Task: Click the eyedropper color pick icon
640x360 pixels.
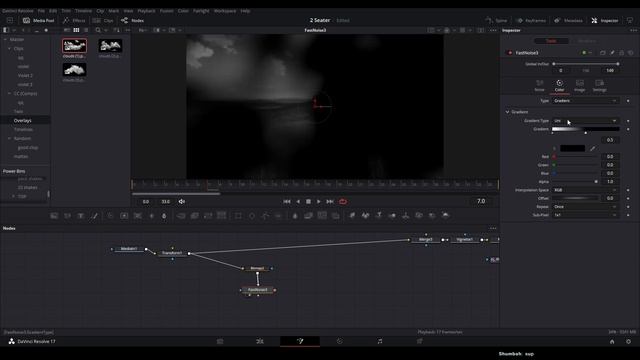Action: (593, 149)
